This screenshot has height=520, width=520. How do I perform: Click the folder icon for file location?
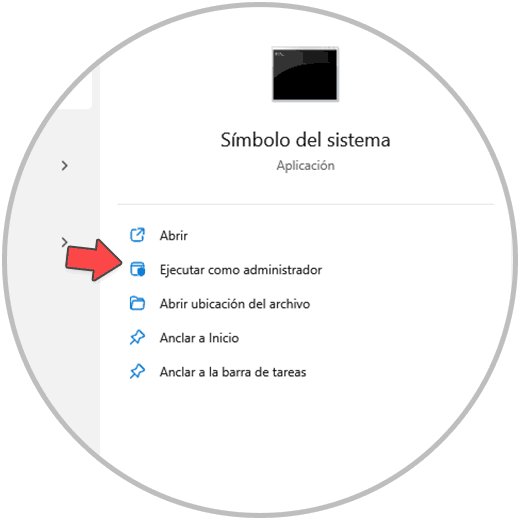[137, 303]
